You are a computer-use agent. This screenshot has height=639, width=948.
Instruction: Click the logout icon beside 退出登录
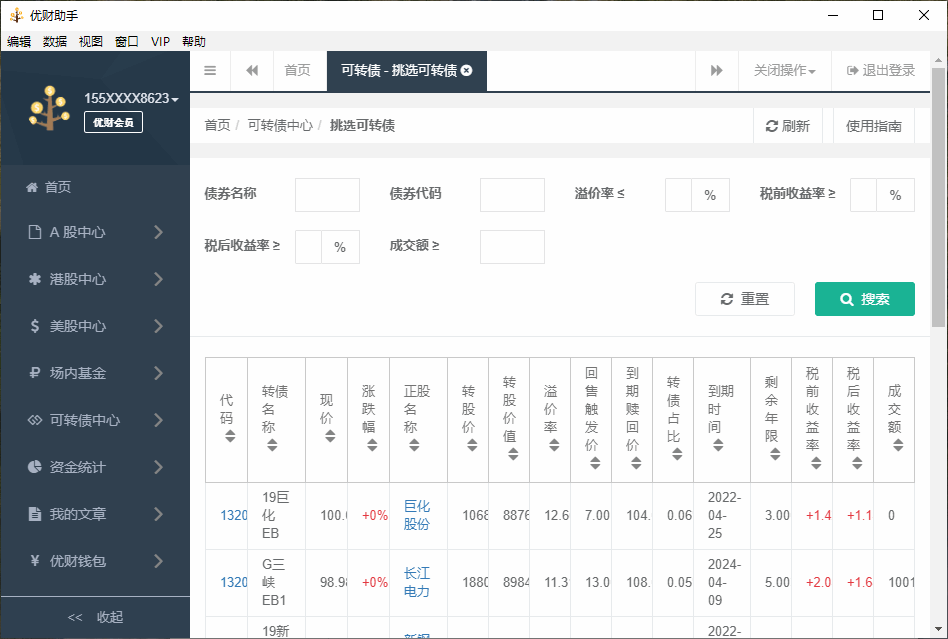[853, 70]
